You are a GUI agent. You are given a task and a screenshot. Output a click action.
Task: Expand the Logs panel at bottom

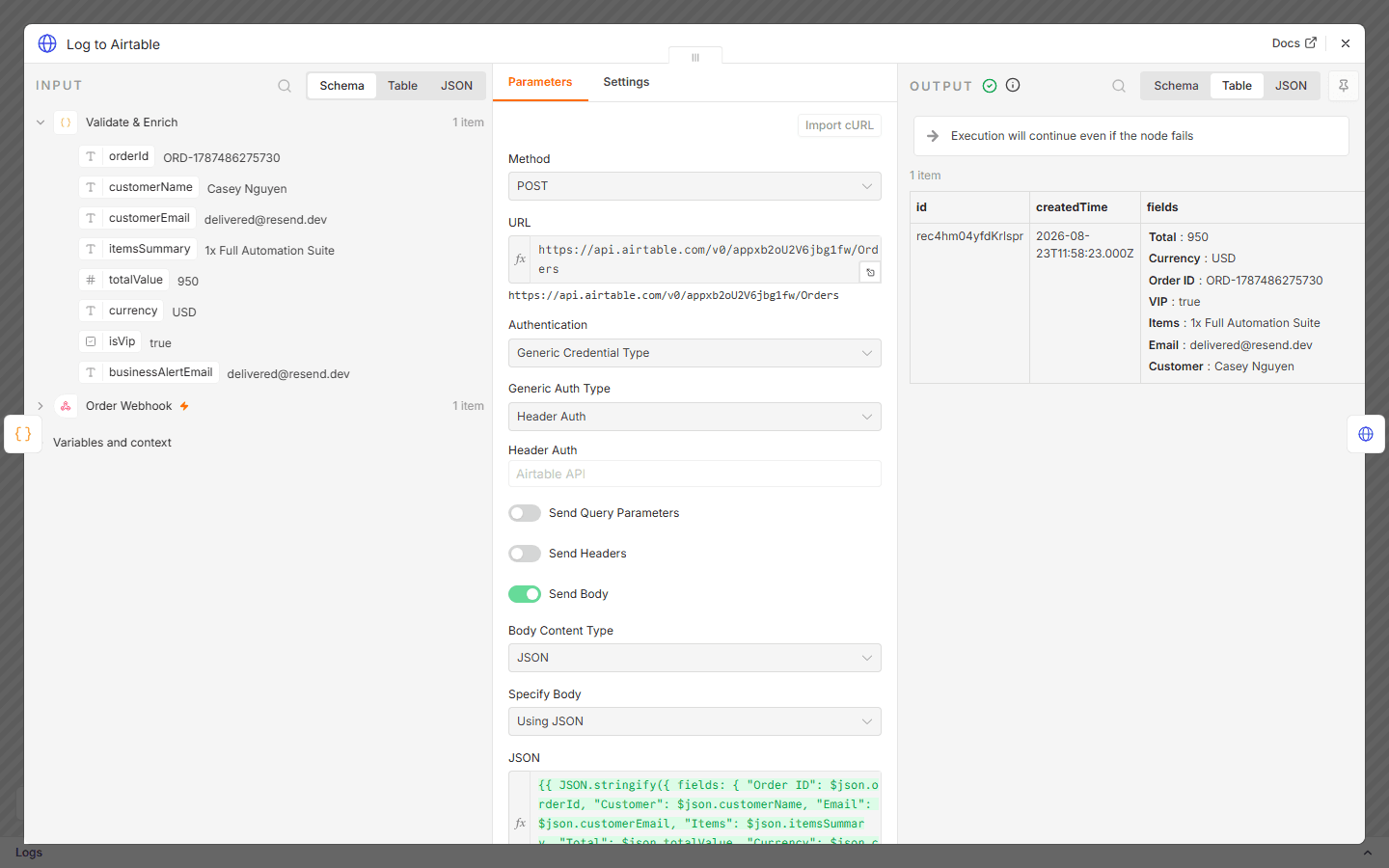(x=1367, y=853)
